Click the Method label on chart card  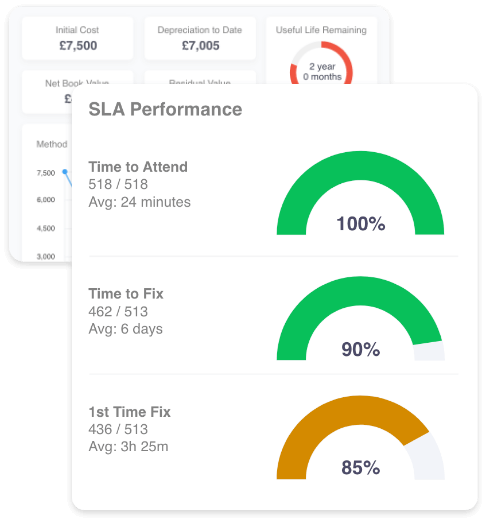point(52,144)
